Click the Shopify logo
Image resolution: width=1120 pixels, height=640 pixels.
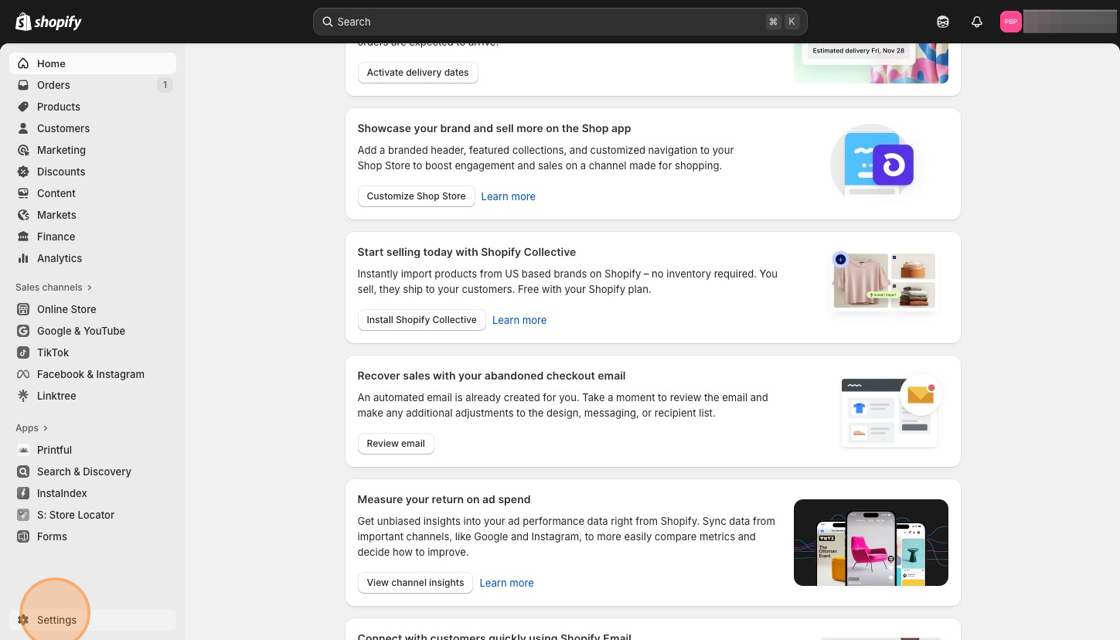click(x=49, y=21)
